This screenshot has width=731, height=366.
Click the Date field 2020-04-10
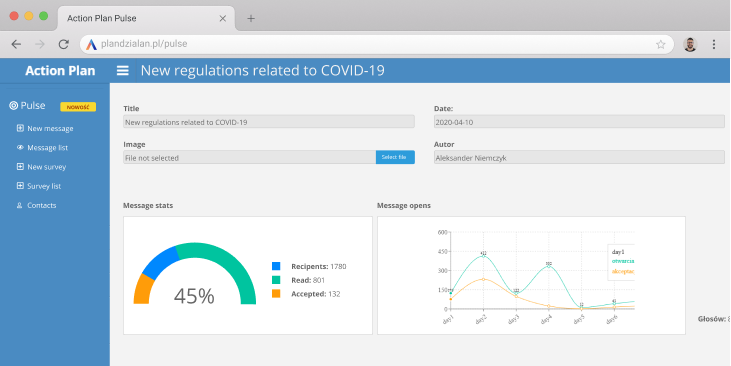(579, 122)
